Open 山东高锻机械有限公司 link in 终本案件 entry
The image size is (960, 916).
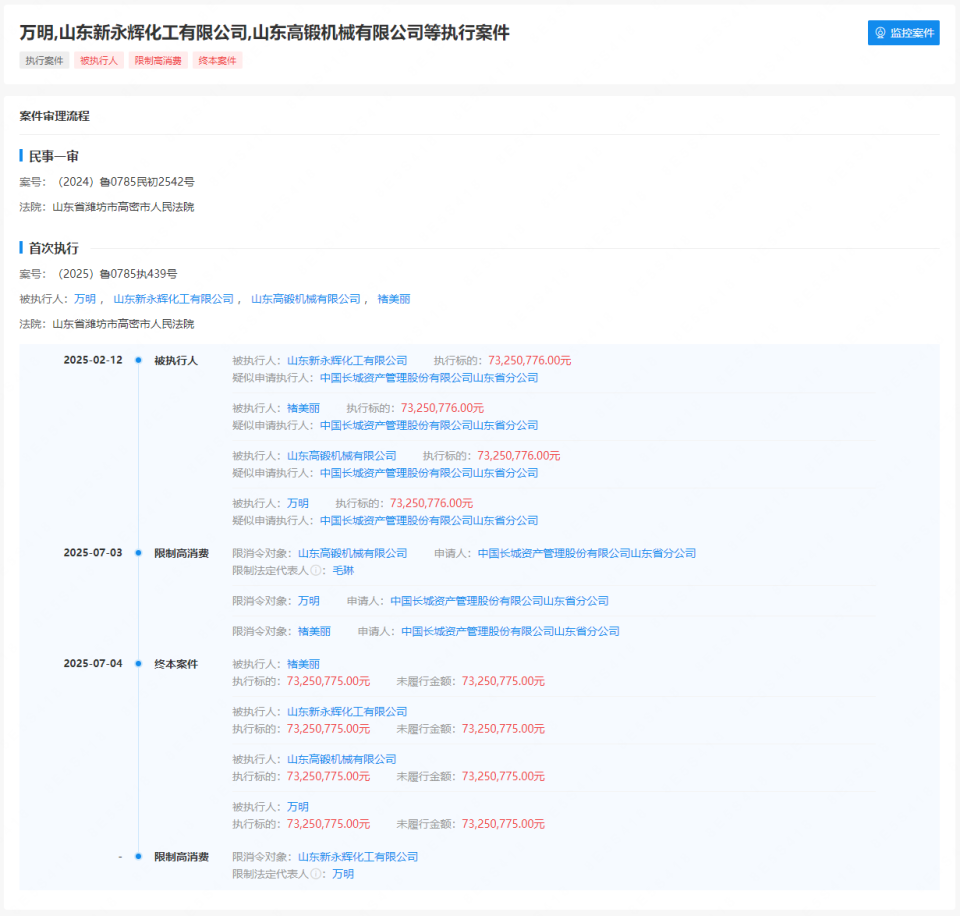342,759
